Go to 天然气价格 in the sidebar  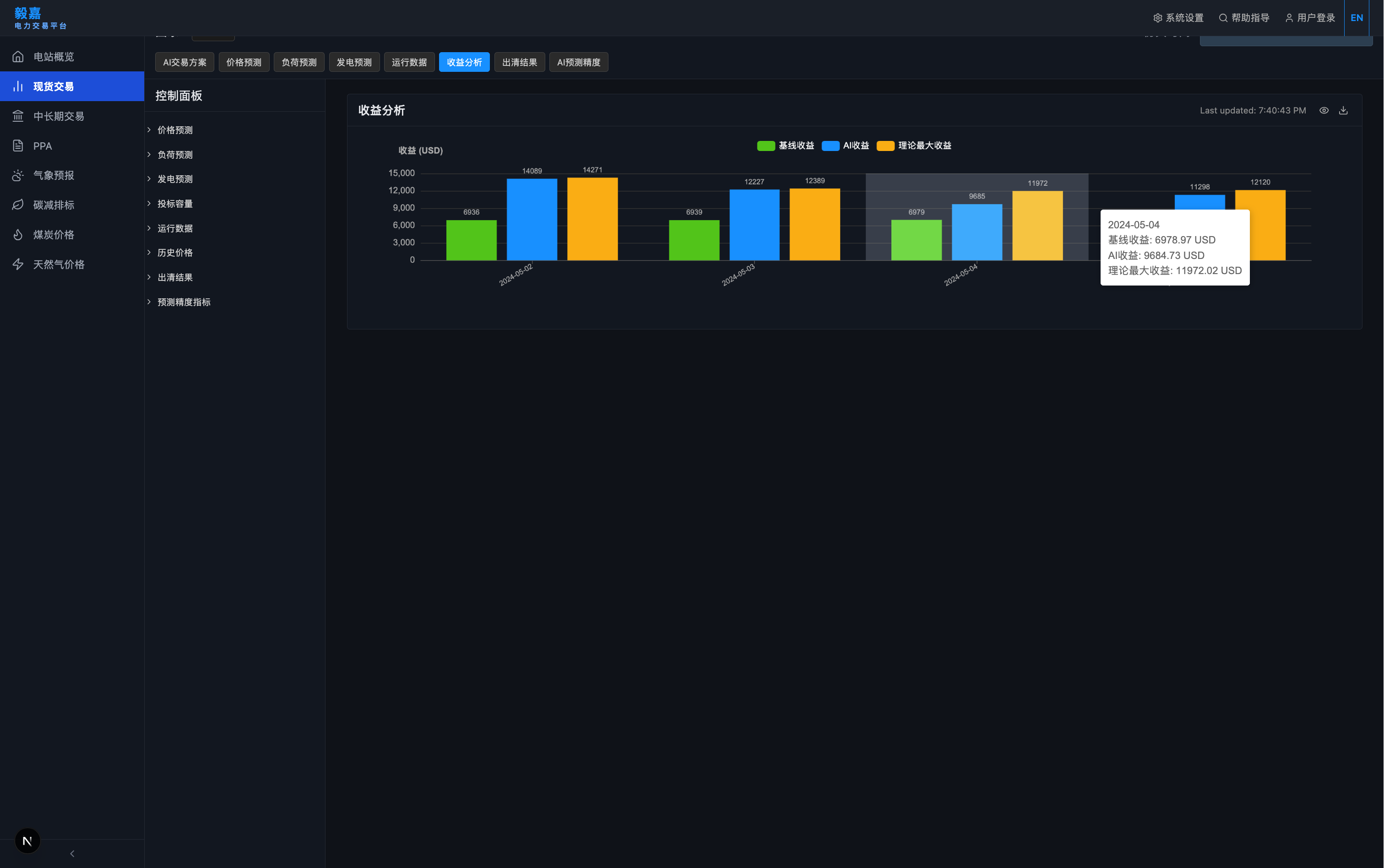[x=72, y=264]
